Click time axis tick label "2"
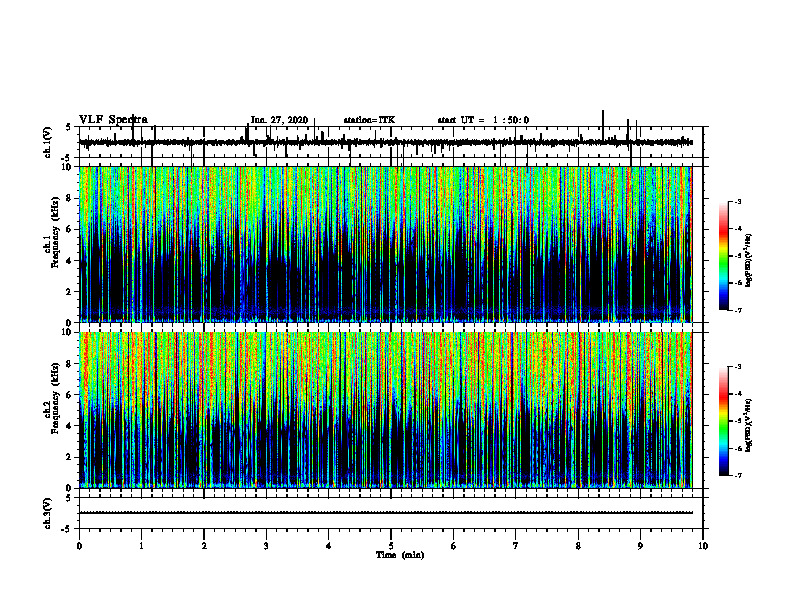The height and width of the screenshot is (612, 792). pos(204,546)
